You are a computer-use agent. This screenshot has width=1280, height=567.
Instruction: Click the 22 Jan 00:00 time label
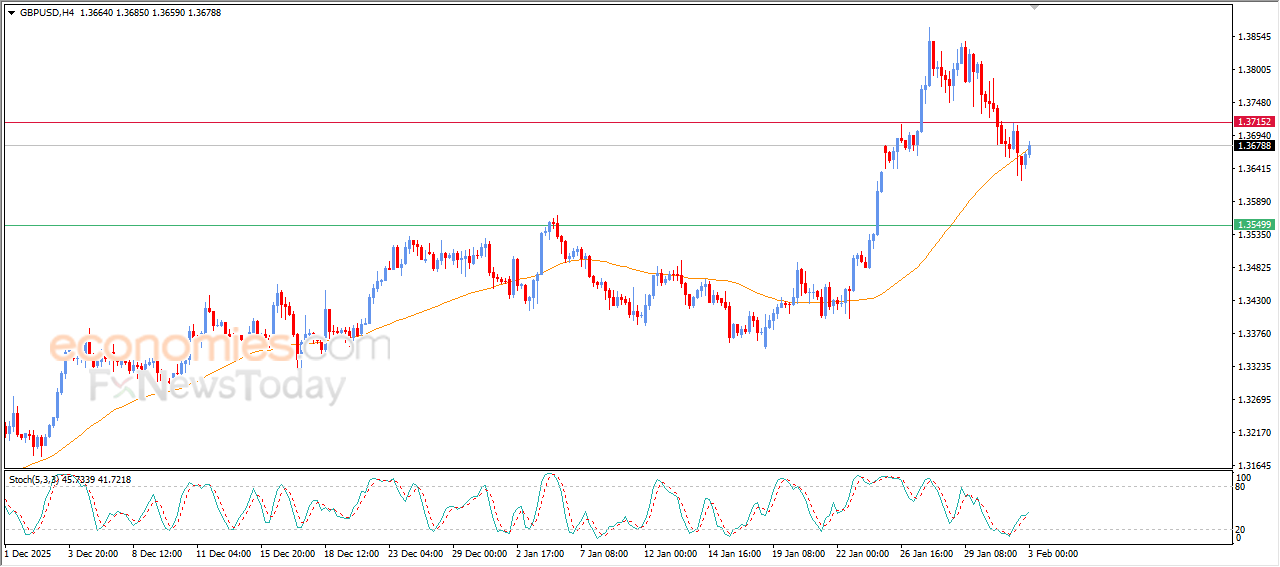(x=862, y=553)
